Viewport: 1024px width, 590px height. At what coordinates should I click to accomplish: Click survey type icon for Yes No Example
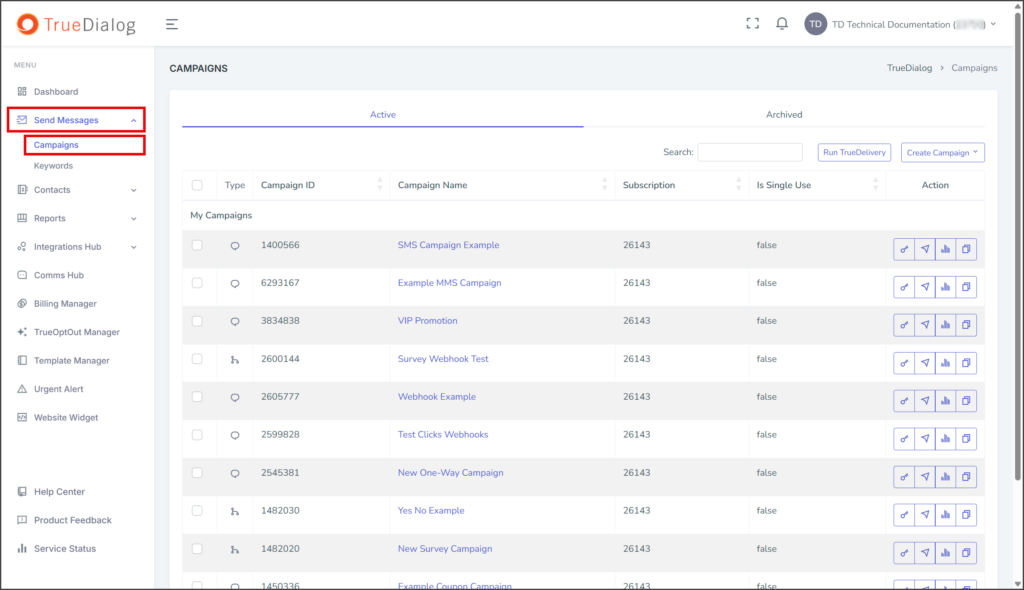pos(235,512)
